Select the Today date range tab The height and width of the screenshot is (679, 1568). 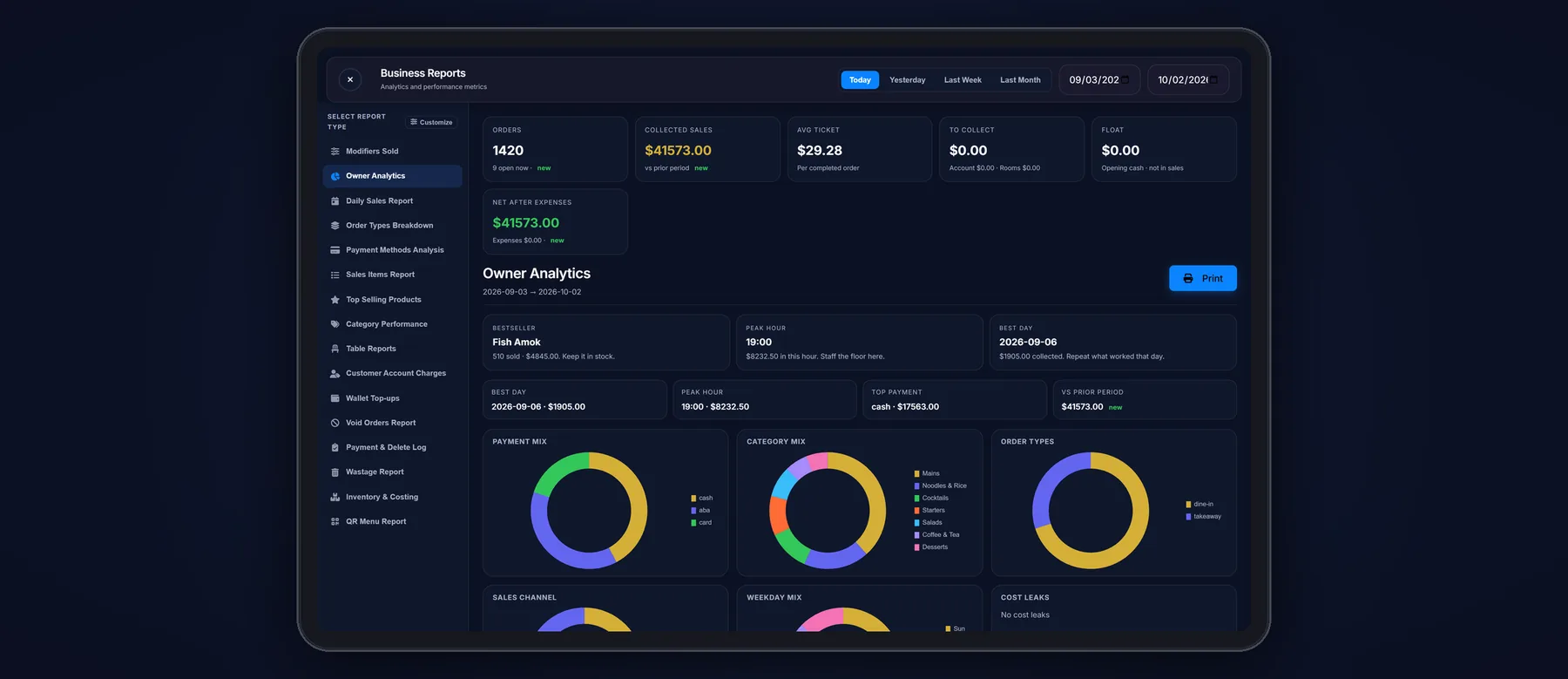860,80
